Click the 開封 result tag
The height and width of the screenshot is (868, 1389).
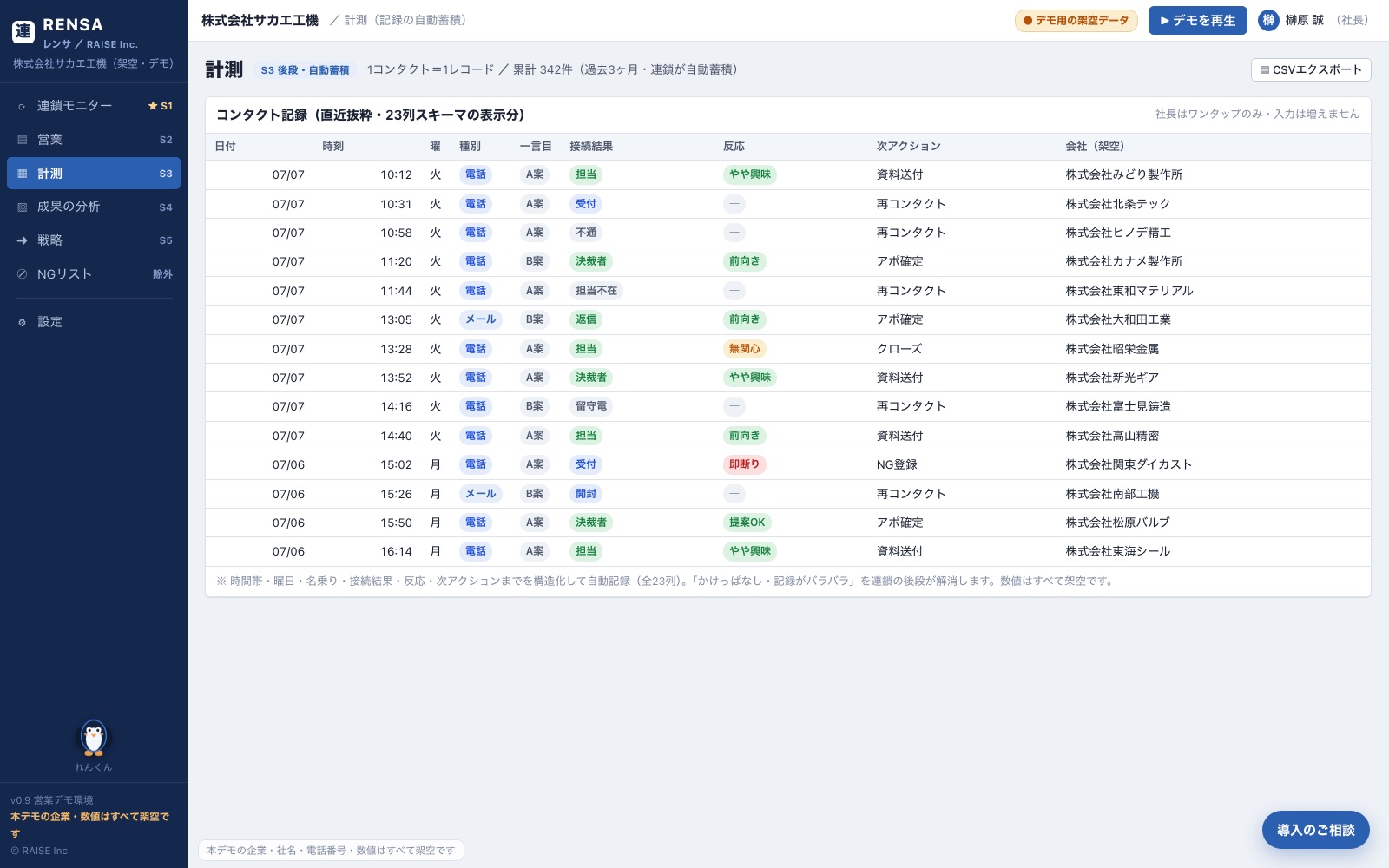[x=586, y=494]
